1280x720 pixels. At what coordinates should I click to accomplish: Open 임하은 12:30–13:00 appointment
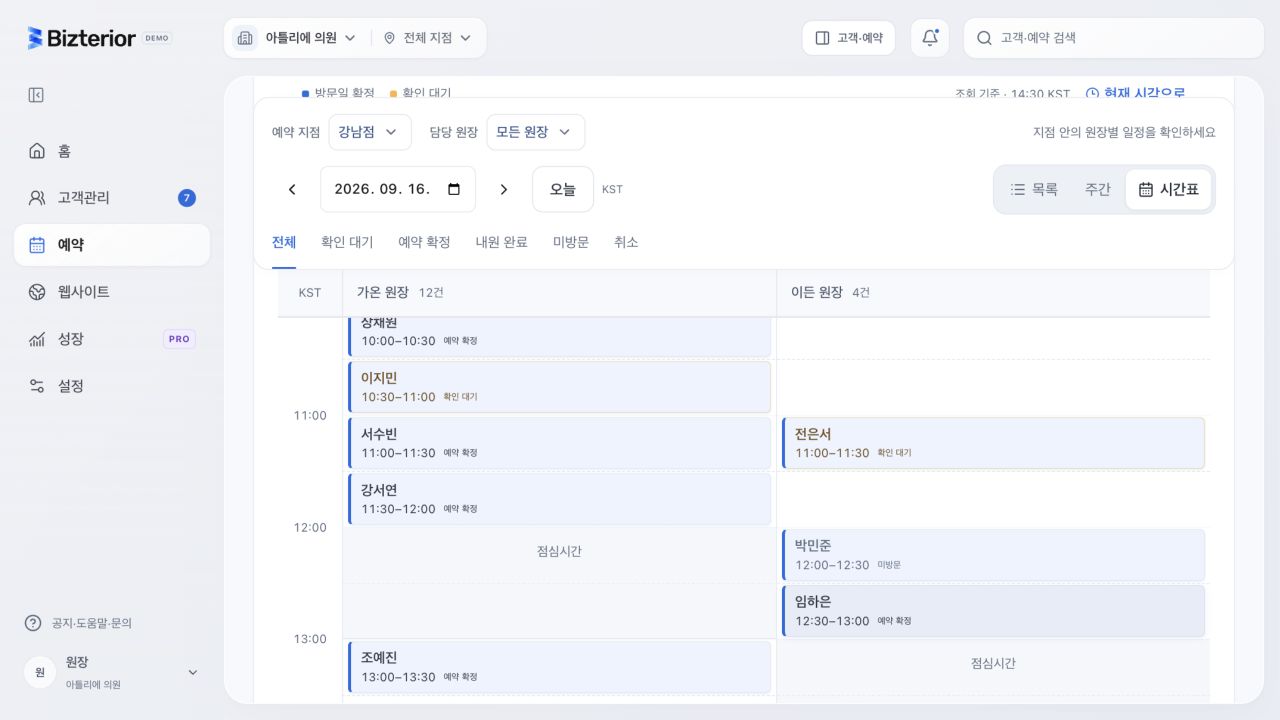pos(994,611)
